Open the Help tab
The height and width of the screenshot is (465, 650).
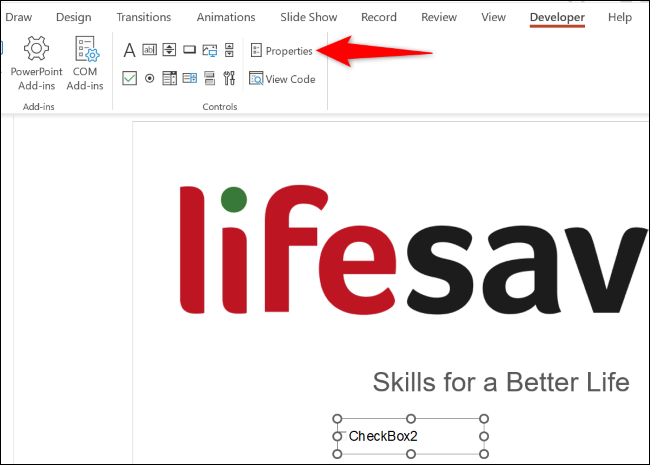pyautogui.click(x=620, y=17)
